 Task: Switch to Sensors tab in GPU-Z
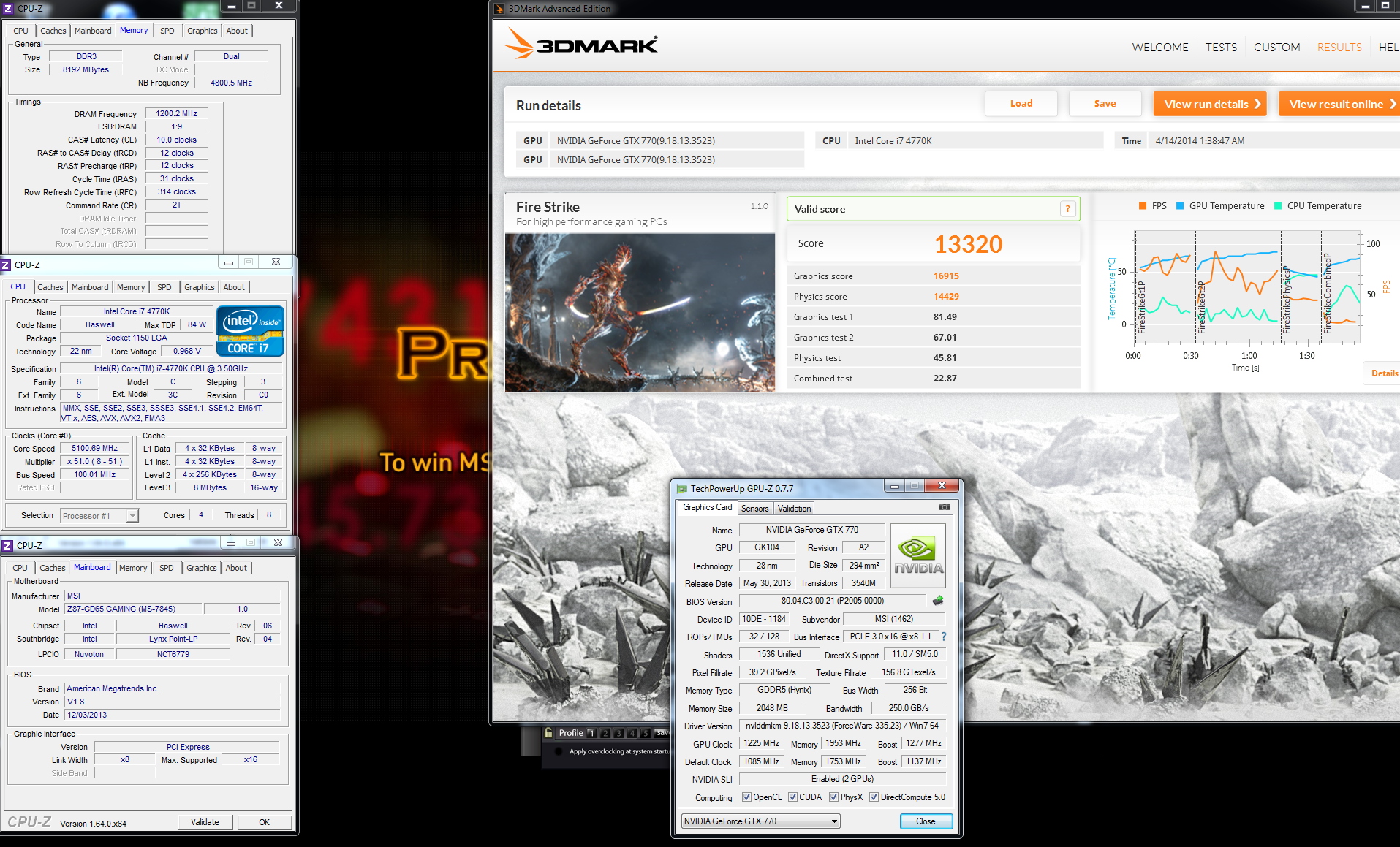[x=754, y=509]
